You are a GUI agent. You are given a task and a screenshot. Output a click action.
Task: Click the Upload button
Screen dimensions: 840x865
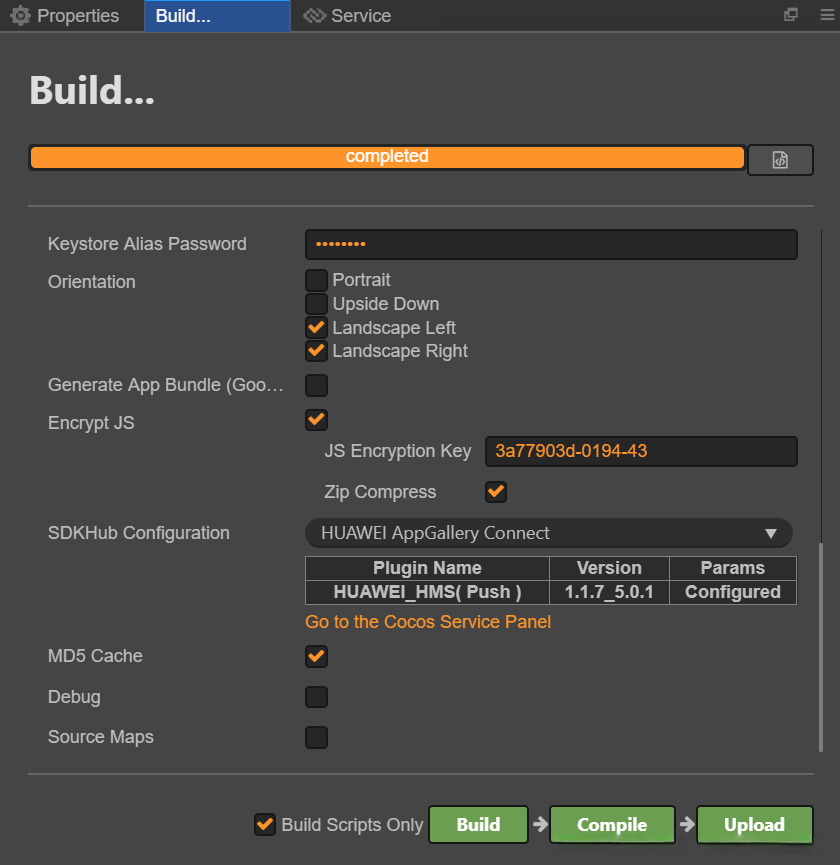[754, 825]
